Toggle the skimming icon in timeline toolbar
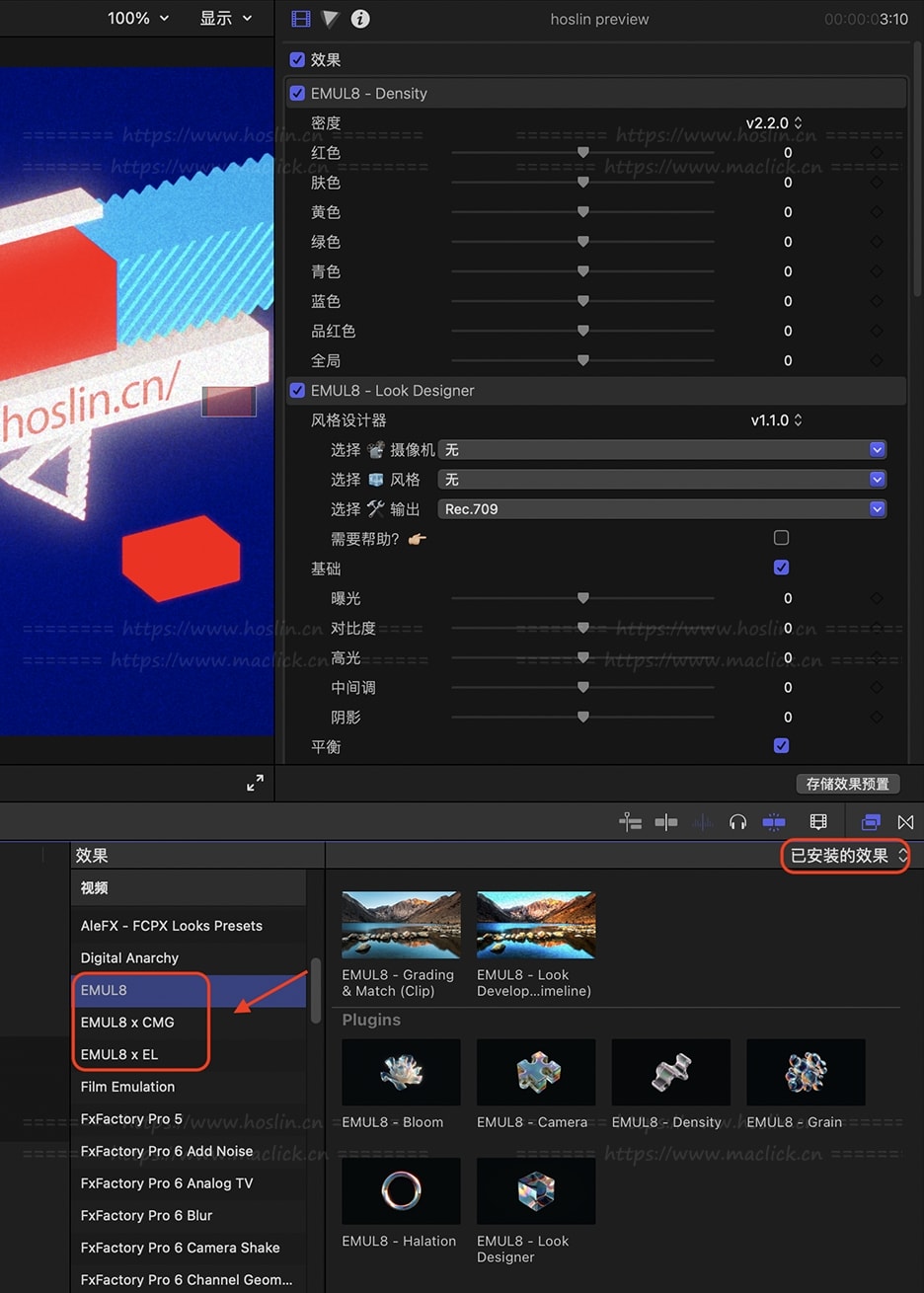The width and height of the screenshot is (924, 1293). click(x=630, y=821)
